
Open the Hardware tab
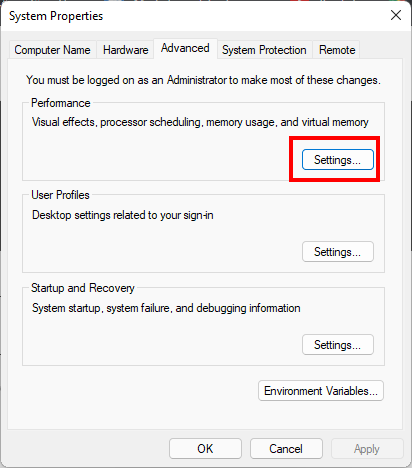pos(125,50)
